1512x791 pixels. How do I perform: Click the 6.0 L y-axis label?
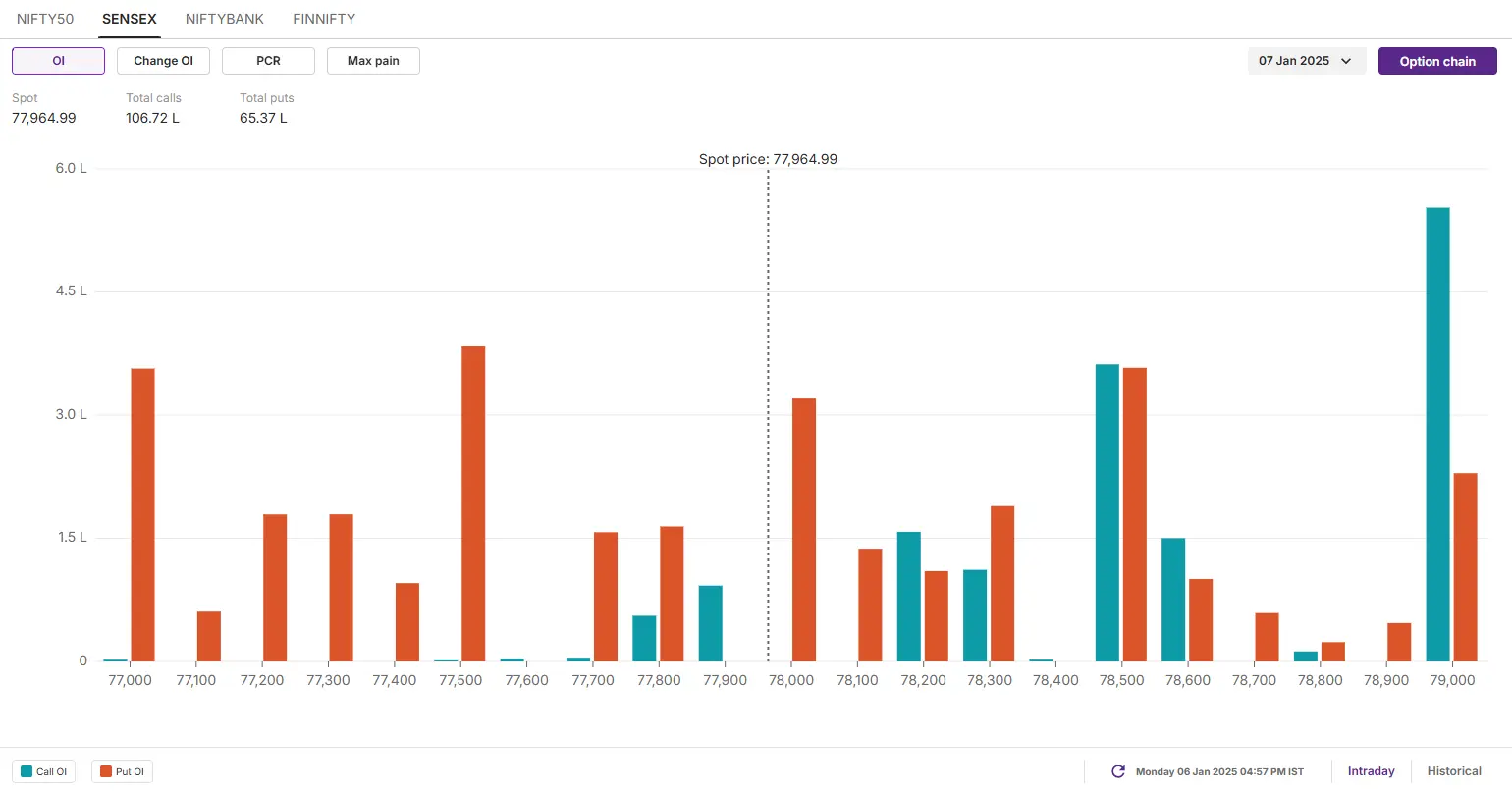(71, 168)
